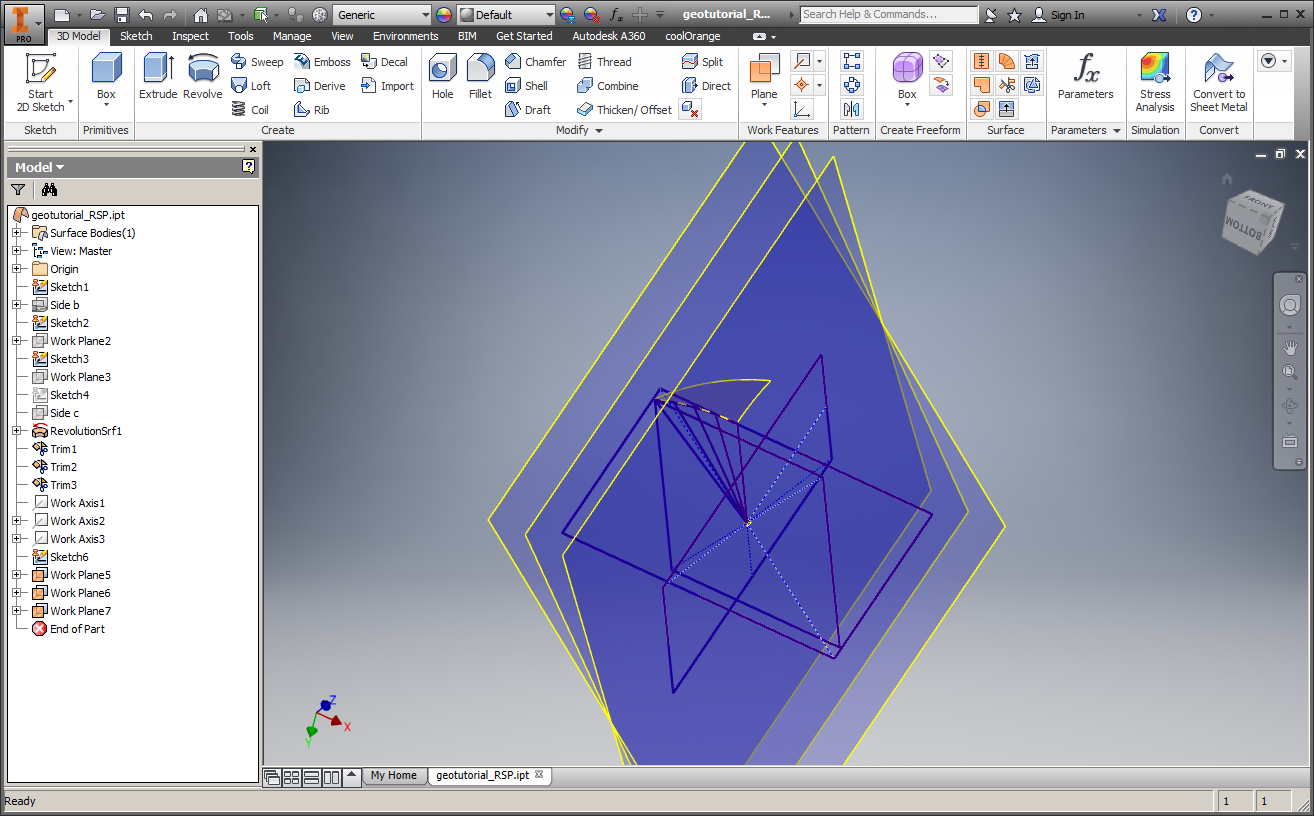Create a work Axis
The width and height of the screenshot is (1314, 816).
802,62
